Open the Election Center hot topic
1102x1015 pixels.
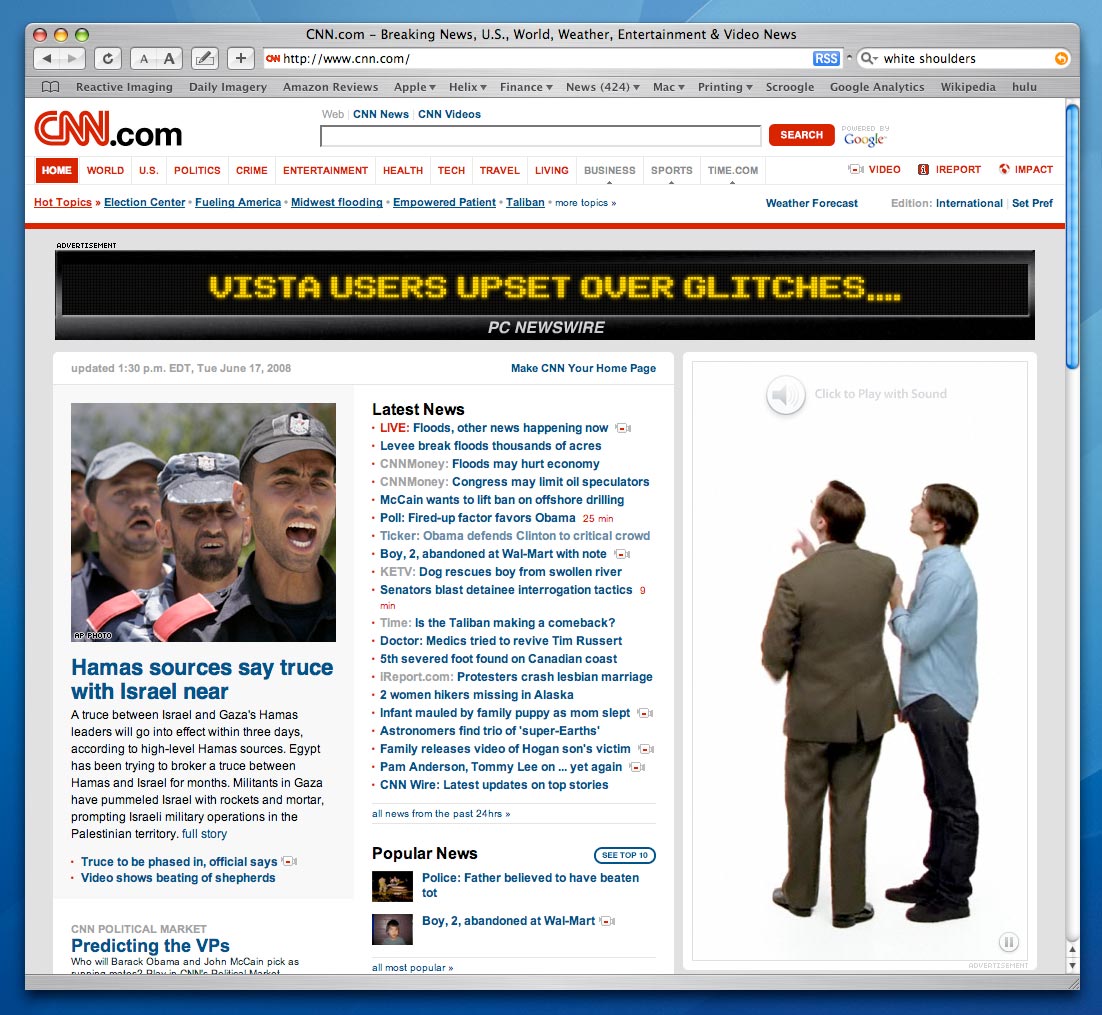pyautogui.click(x=145, y=202)
